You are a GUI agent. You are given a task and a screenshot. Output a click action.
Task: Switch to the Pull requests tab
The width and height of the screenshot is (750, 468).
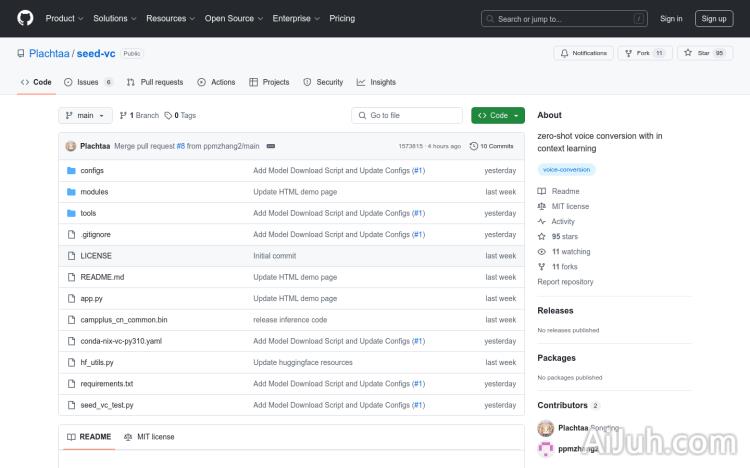click(155, 82)
